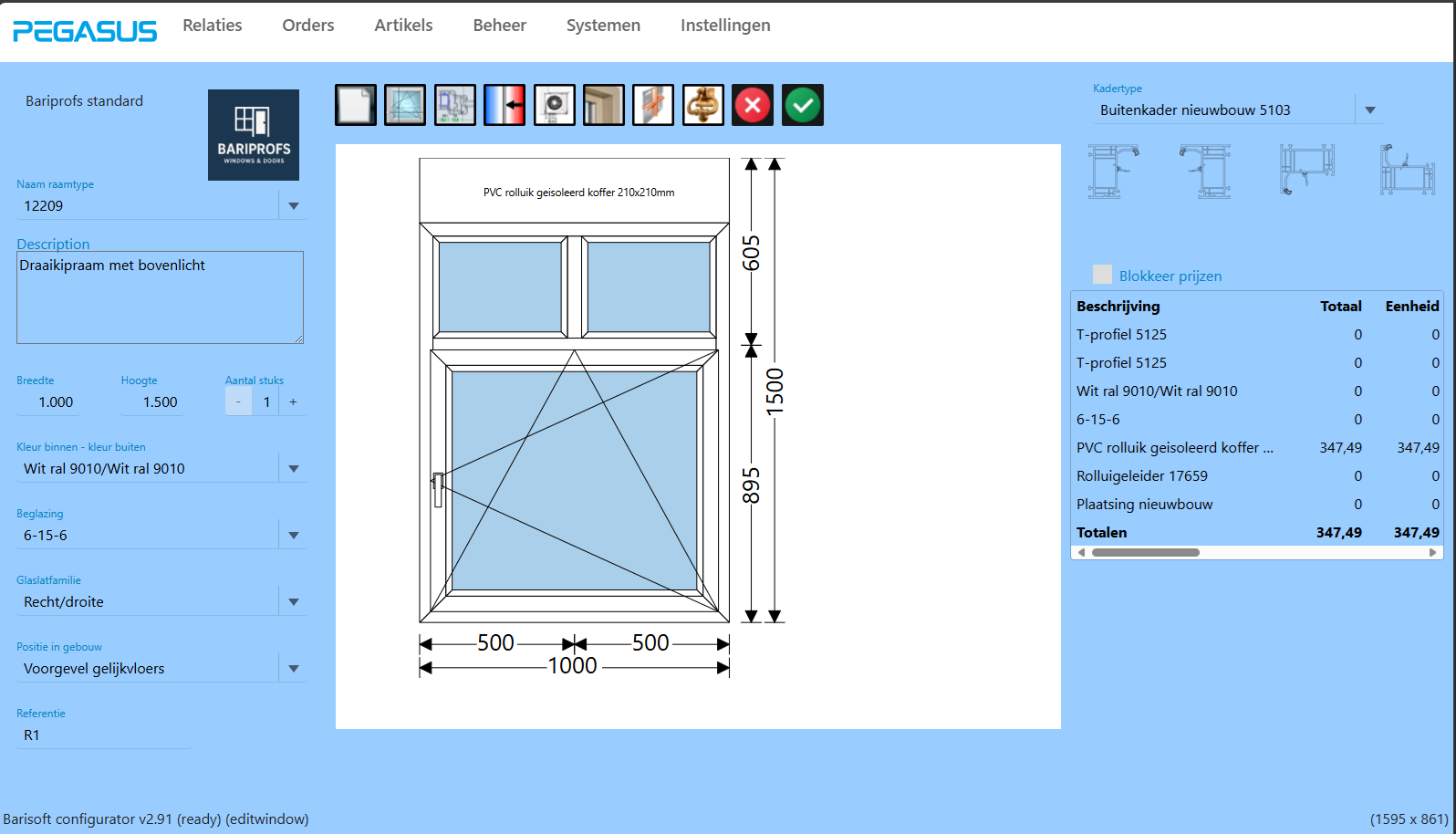Click the blue-red color side icon
1456x834 pixels.
click(x=504, y=105)
